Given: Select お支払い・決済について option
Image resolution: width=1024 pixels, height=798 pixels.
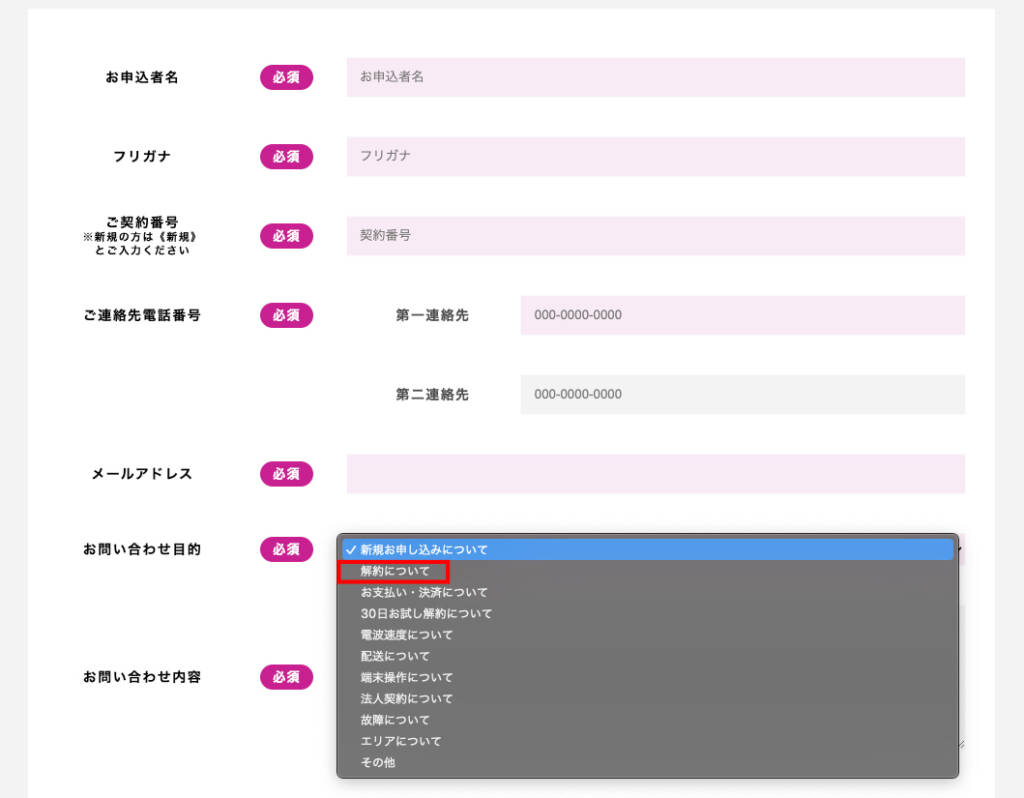Looking at the screenshot, I should (647, 592).
